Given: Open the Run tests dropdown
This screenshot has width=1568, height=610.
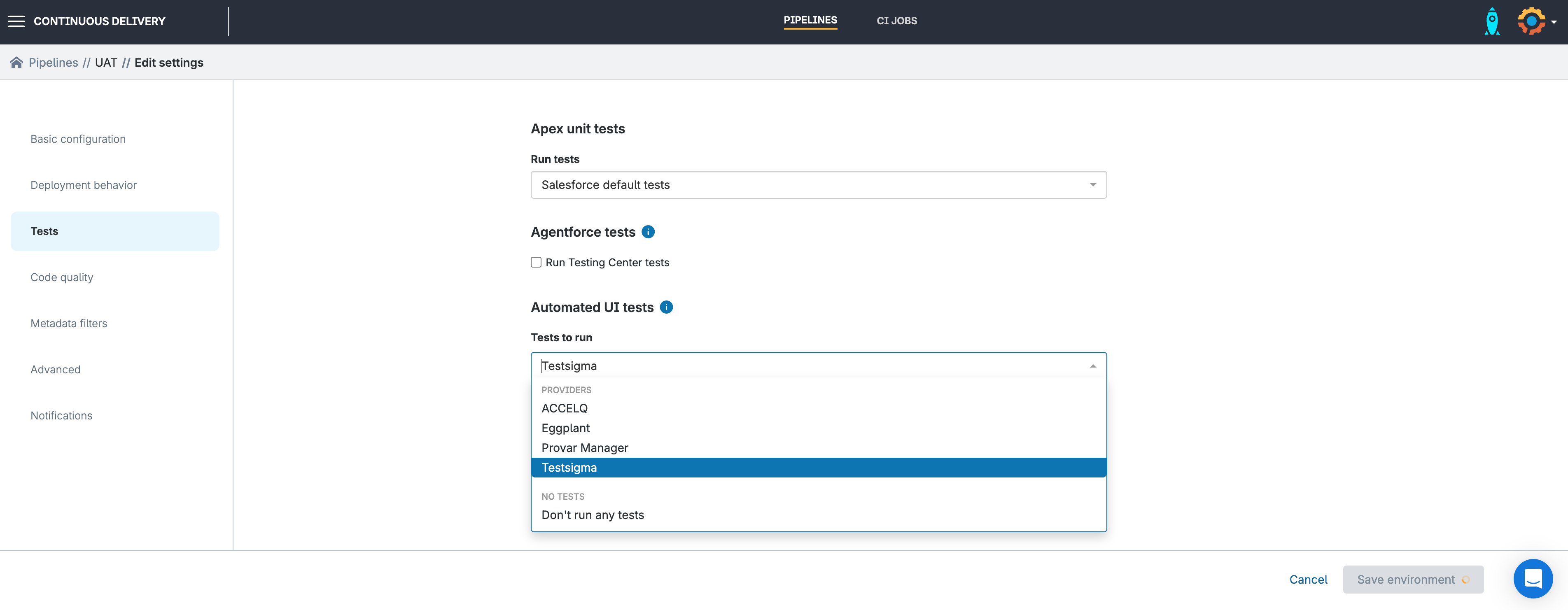Looking at the screenshot, I should pos(818,184).
